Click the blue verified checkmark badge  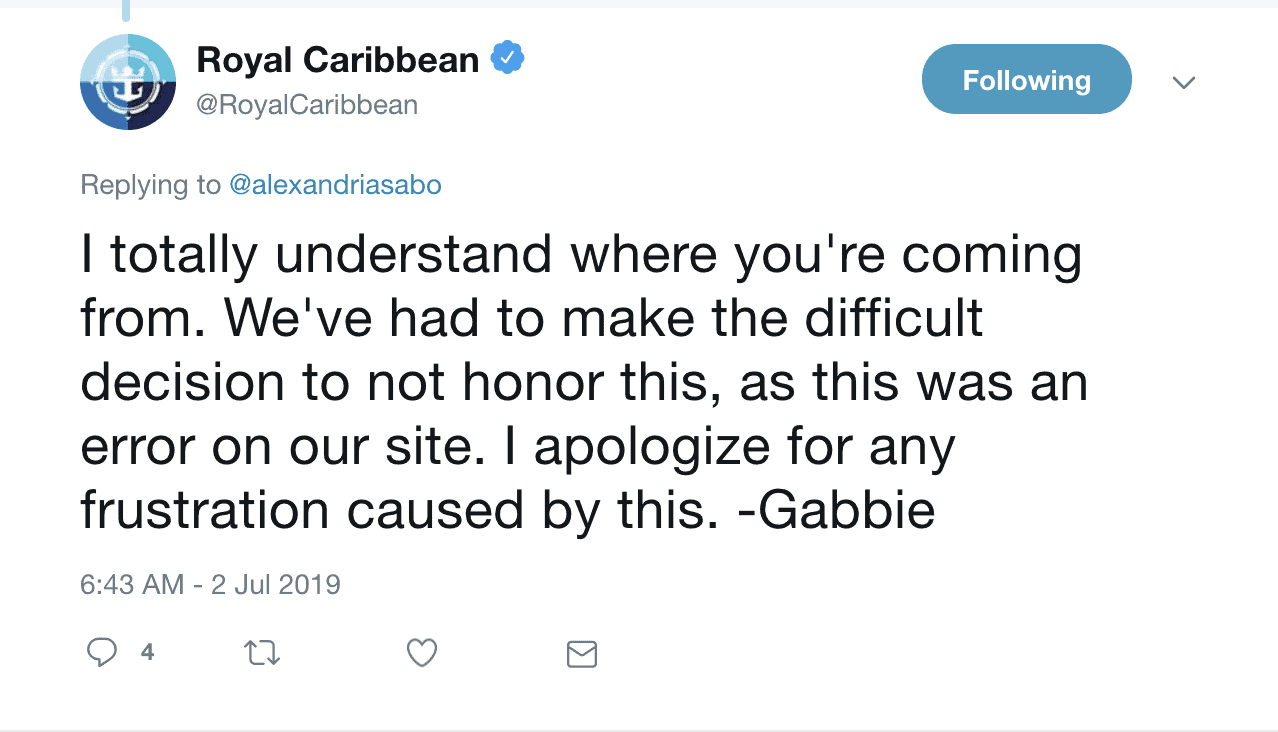[x=508, y=59]
